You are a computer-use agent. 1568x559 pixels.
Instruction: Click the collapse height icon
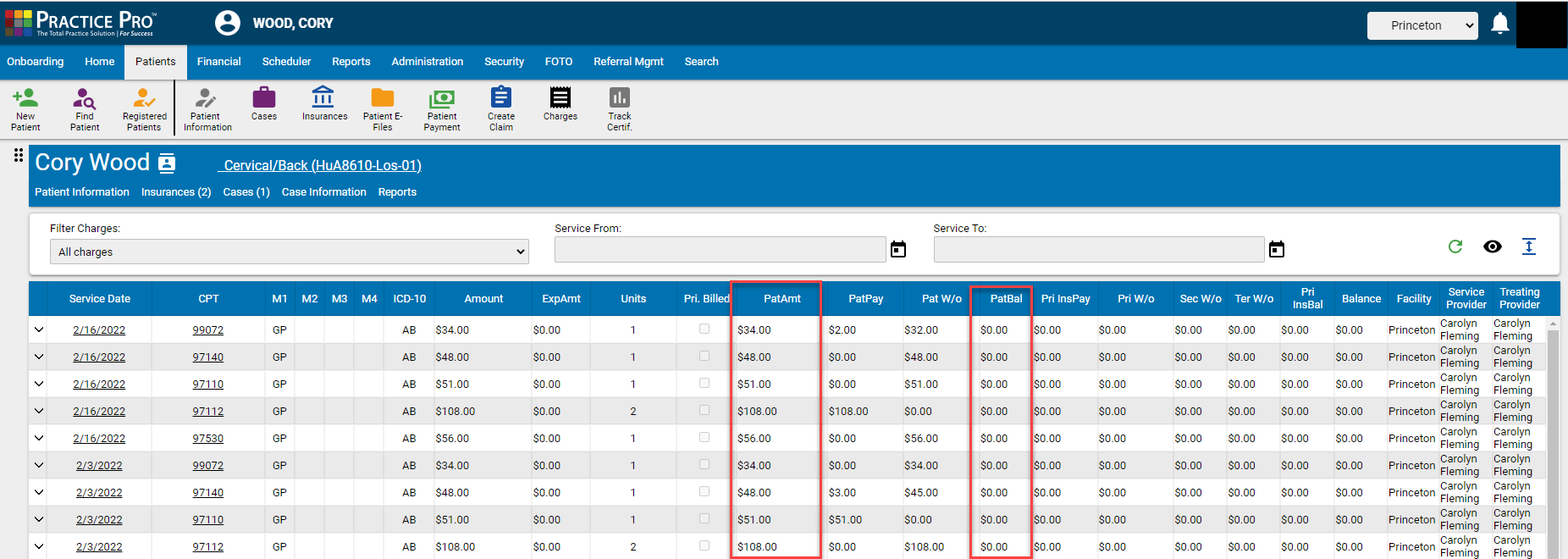point(1529,246)
